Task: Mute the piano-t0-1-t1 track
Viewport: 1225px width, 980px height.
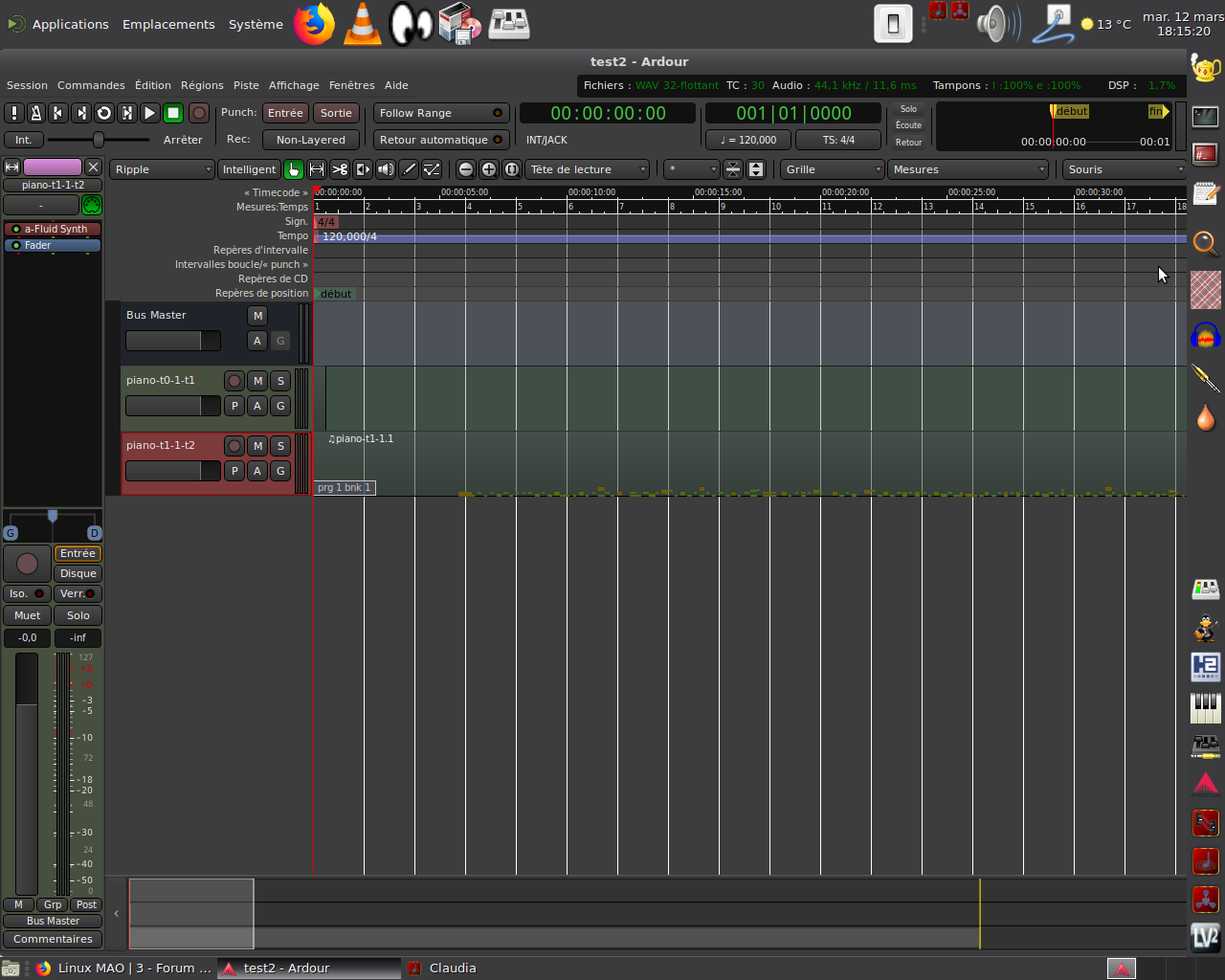Action: (257, 381)
